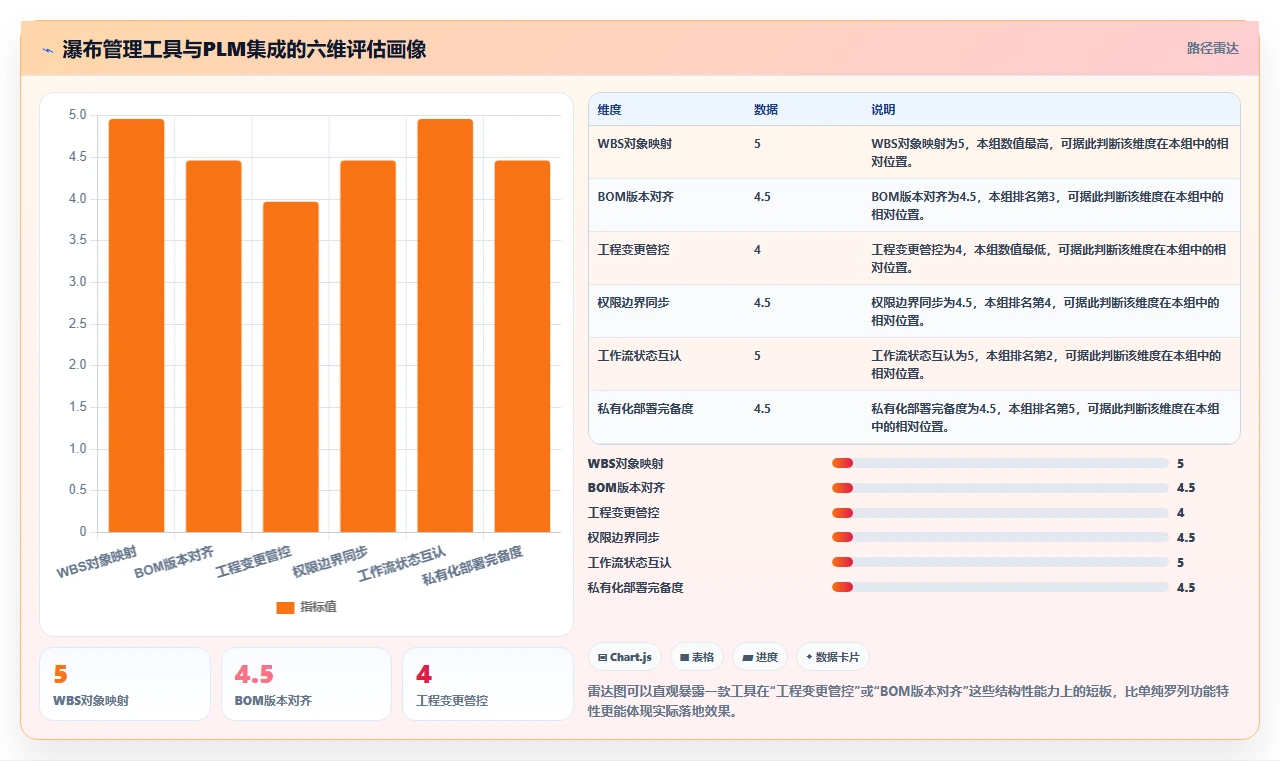Click the 权限边界同步 bar in chart

368,346
